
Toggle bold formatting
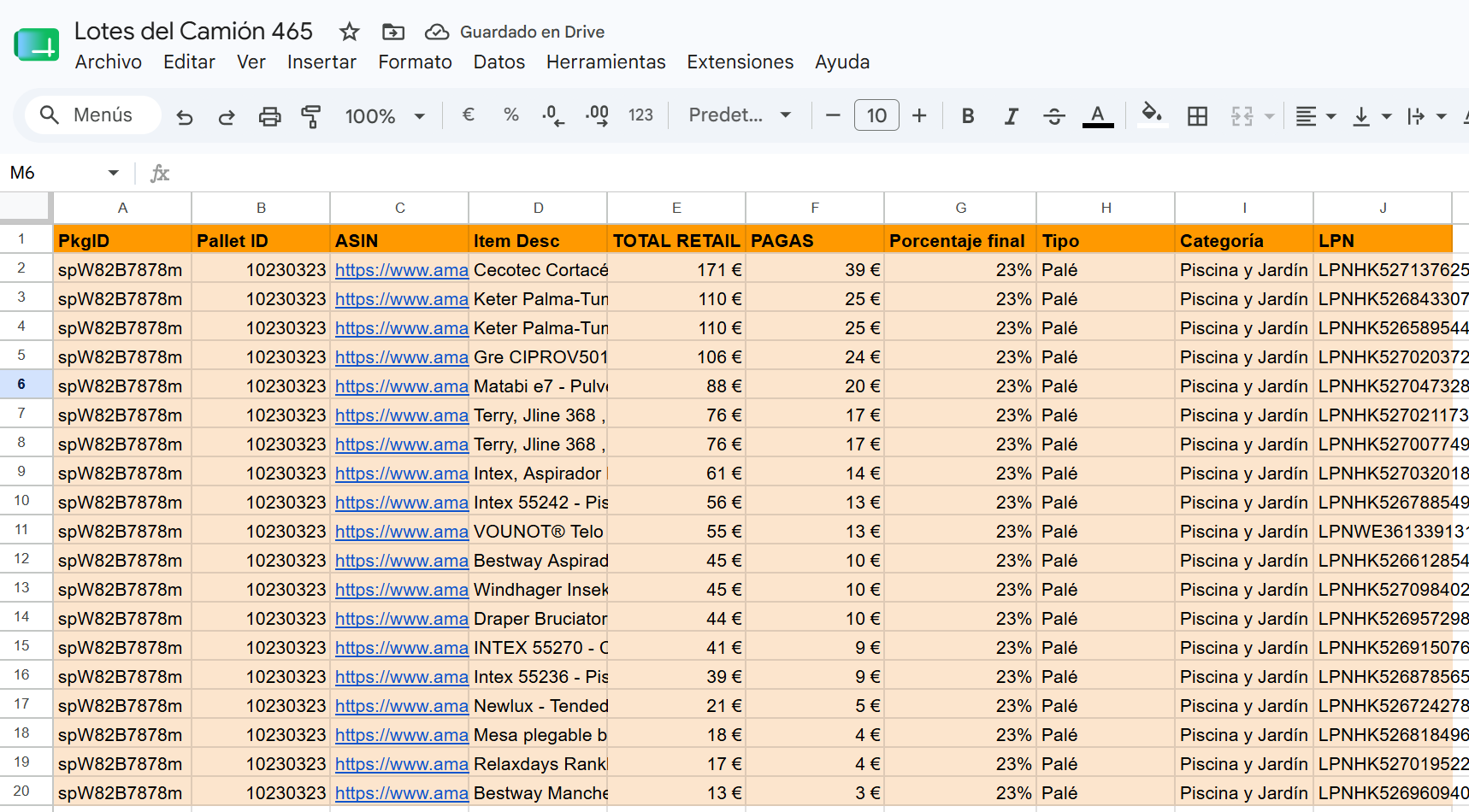click(968, 116)
